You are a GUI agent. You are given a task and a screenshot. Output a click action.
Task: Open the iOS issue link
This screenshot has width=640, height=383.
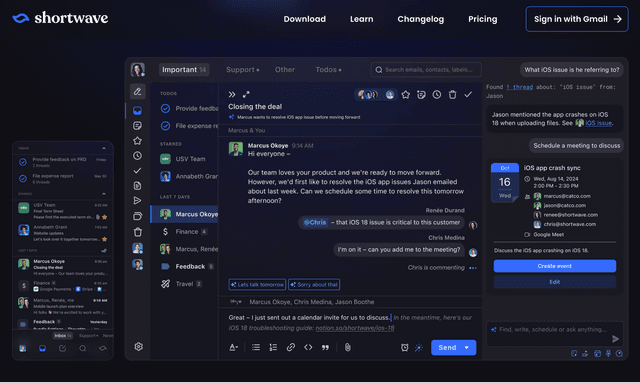pyautogui.click(x=598, y=123)
